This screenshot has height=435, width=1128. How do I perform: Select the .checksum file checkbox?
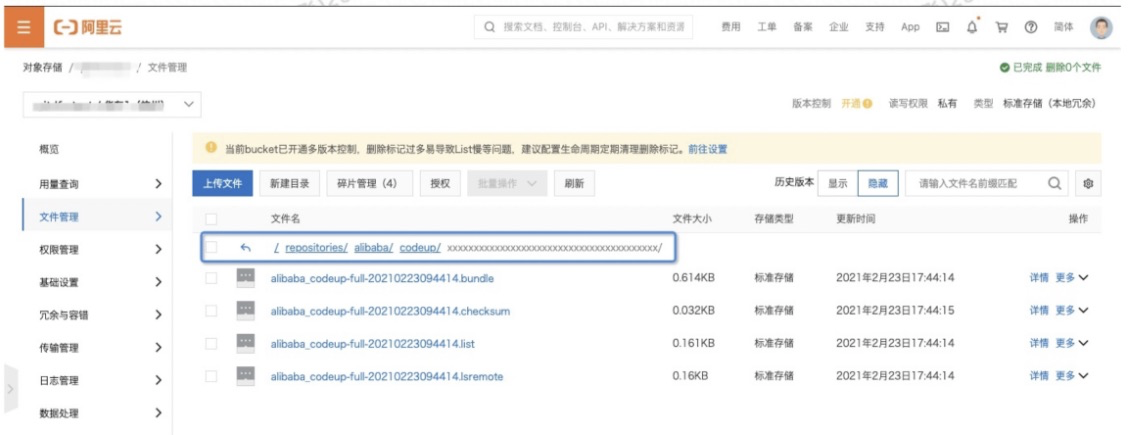[211, 311]
